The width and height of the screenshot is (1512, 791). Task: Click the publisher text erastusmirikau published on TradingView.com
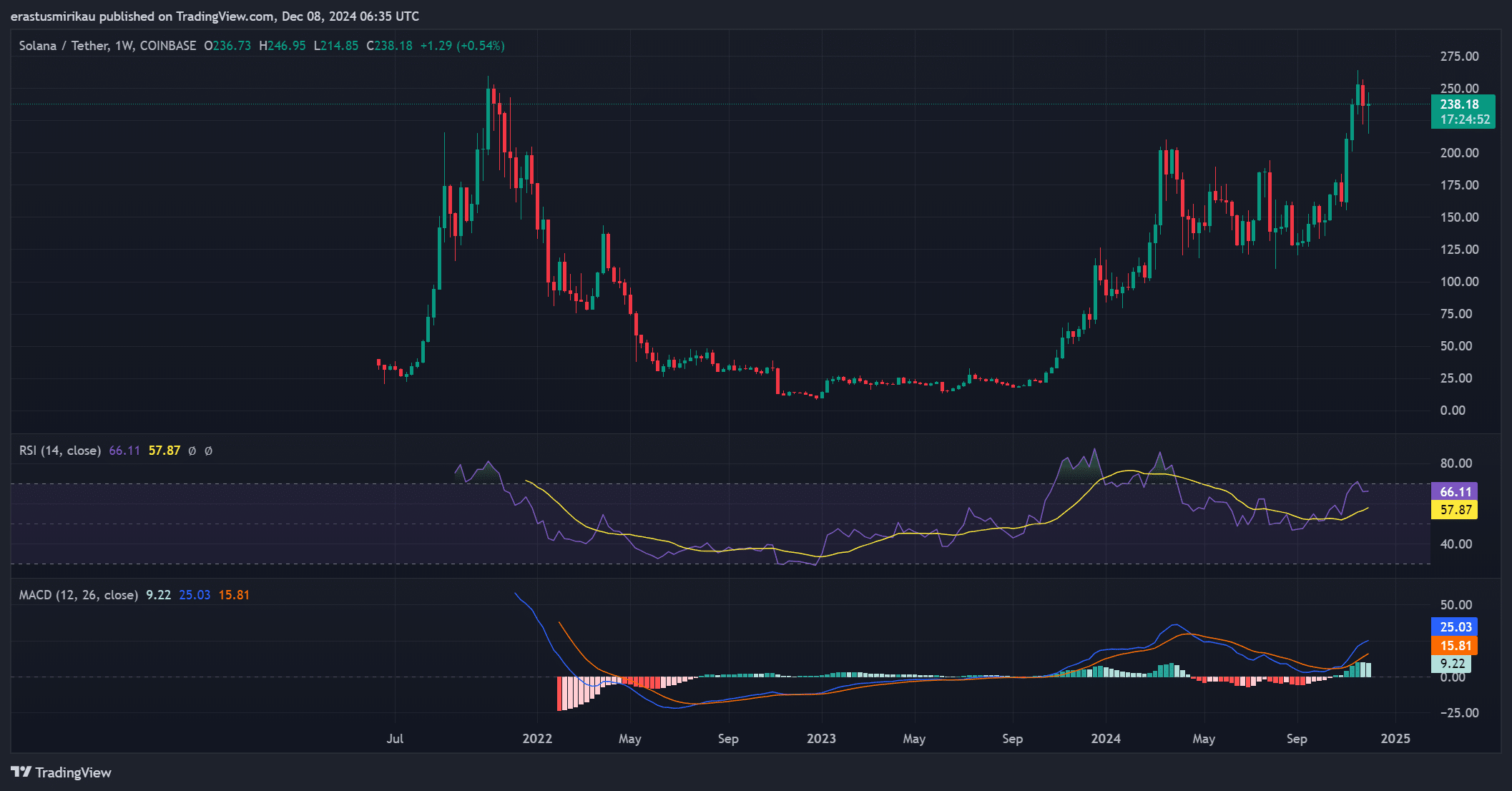[x=143, y=16]
